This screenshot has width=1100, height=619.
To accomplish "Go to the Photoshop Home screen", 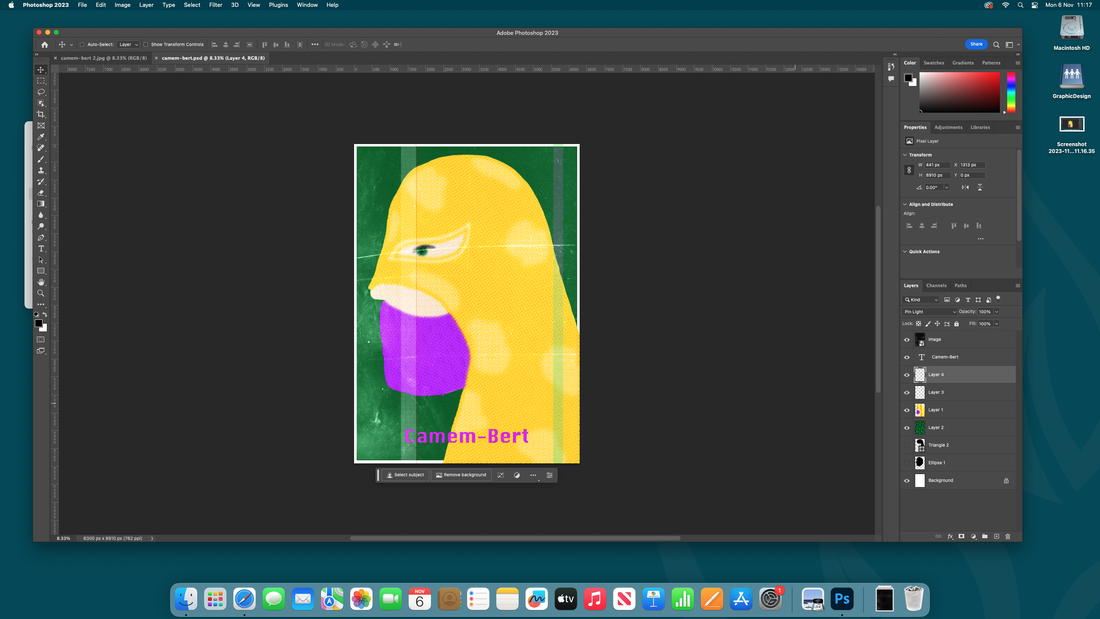I will click(x=44, y=44).
